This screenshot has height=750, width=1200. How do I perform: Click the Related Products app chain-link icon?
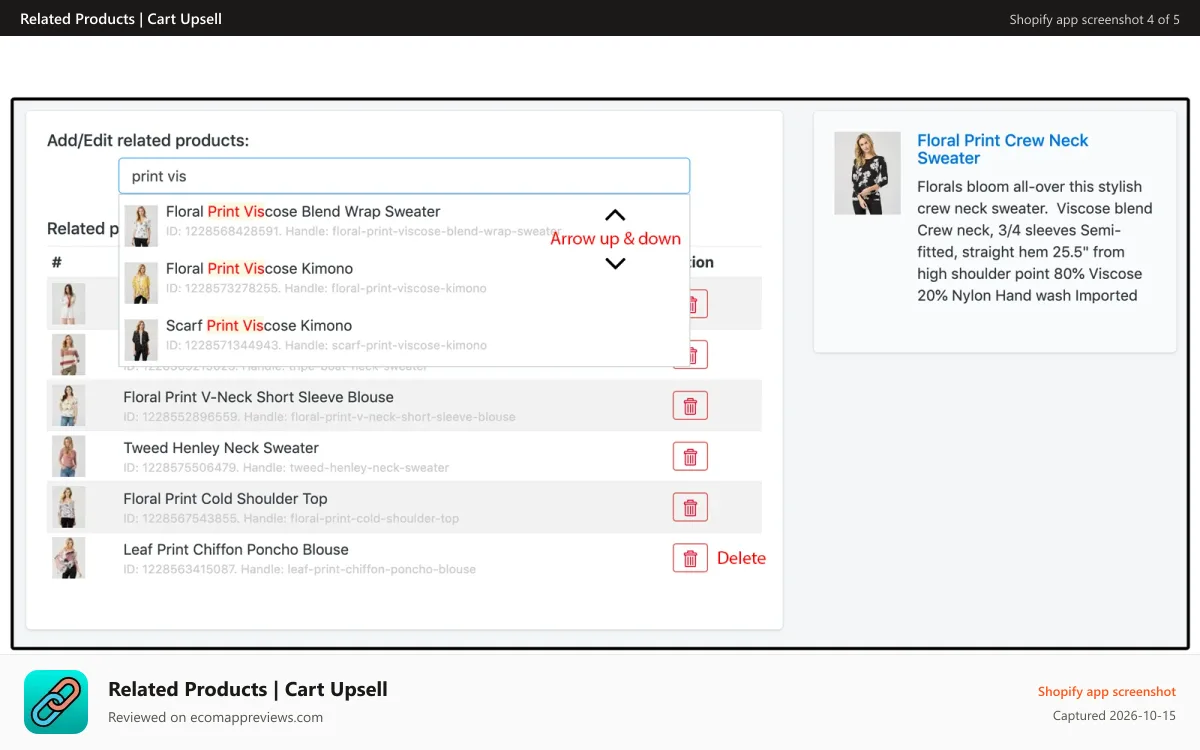56,702
